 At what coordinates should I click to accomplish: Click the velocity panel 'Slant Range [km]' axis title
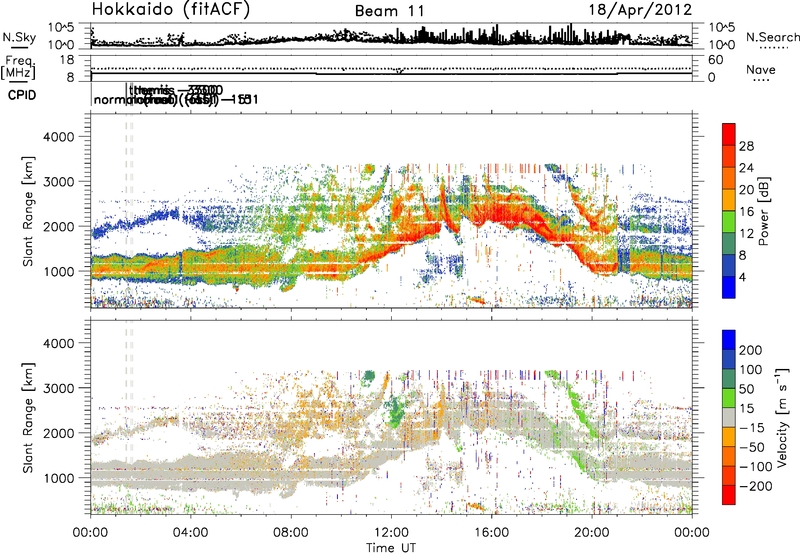[x=28, y=417]
